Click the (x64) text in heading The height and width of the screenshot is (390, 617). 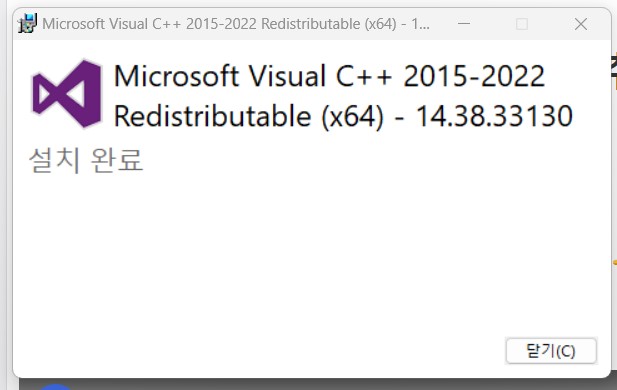coord(352,117)
